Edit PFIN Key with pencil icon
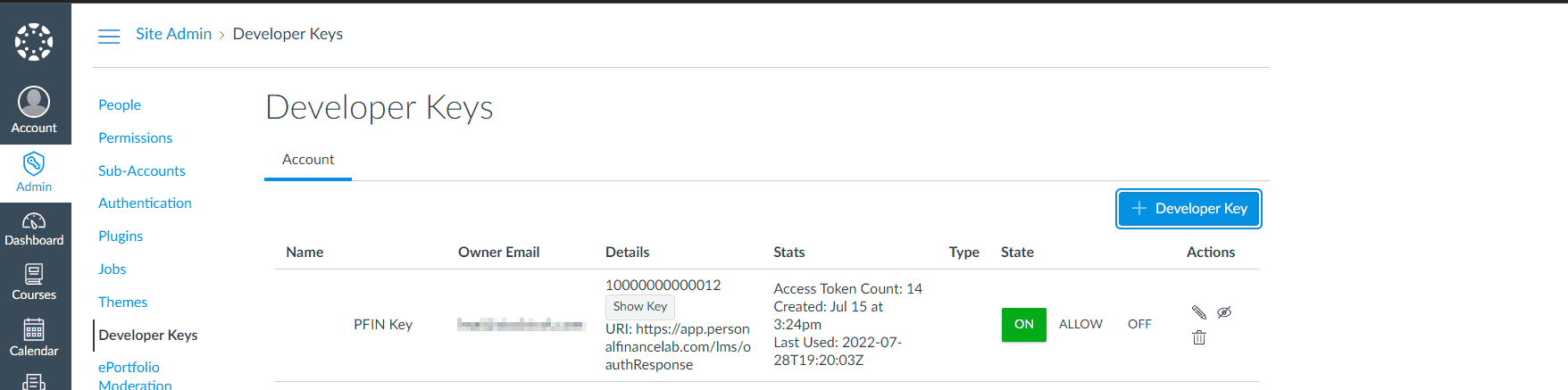Screen dimensions: 1568x390 point(1199,312)
